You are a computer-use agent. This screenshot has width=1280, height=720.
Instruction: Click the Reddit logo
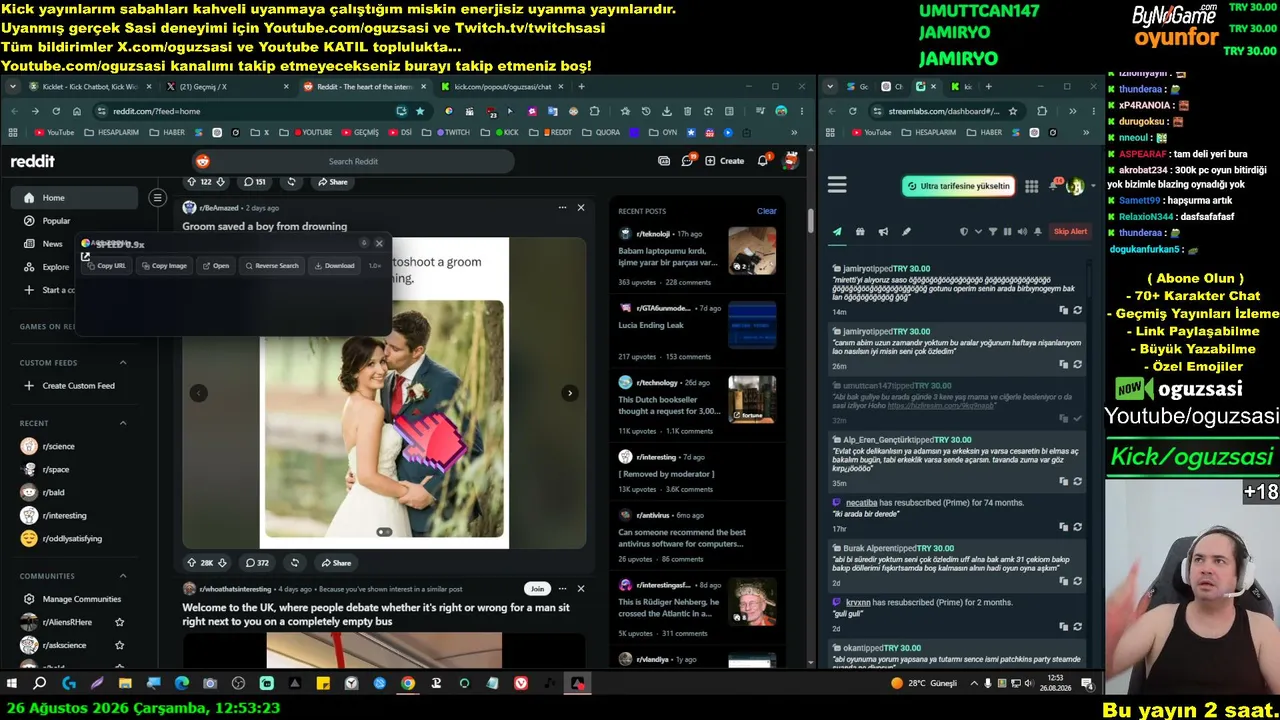pos(33,161)
